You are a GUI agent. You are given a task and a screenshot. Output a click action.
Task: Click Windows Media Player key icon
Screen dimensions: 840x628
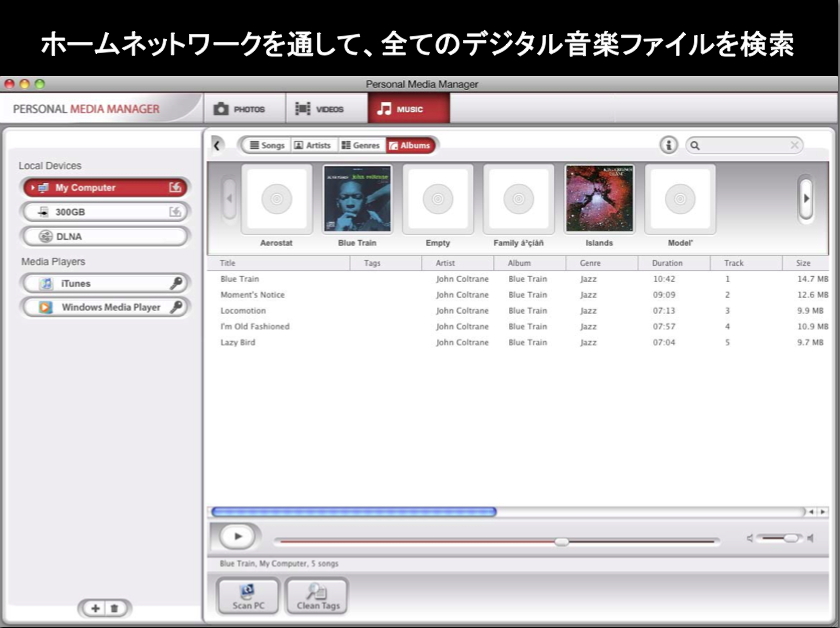pos(176,306)
